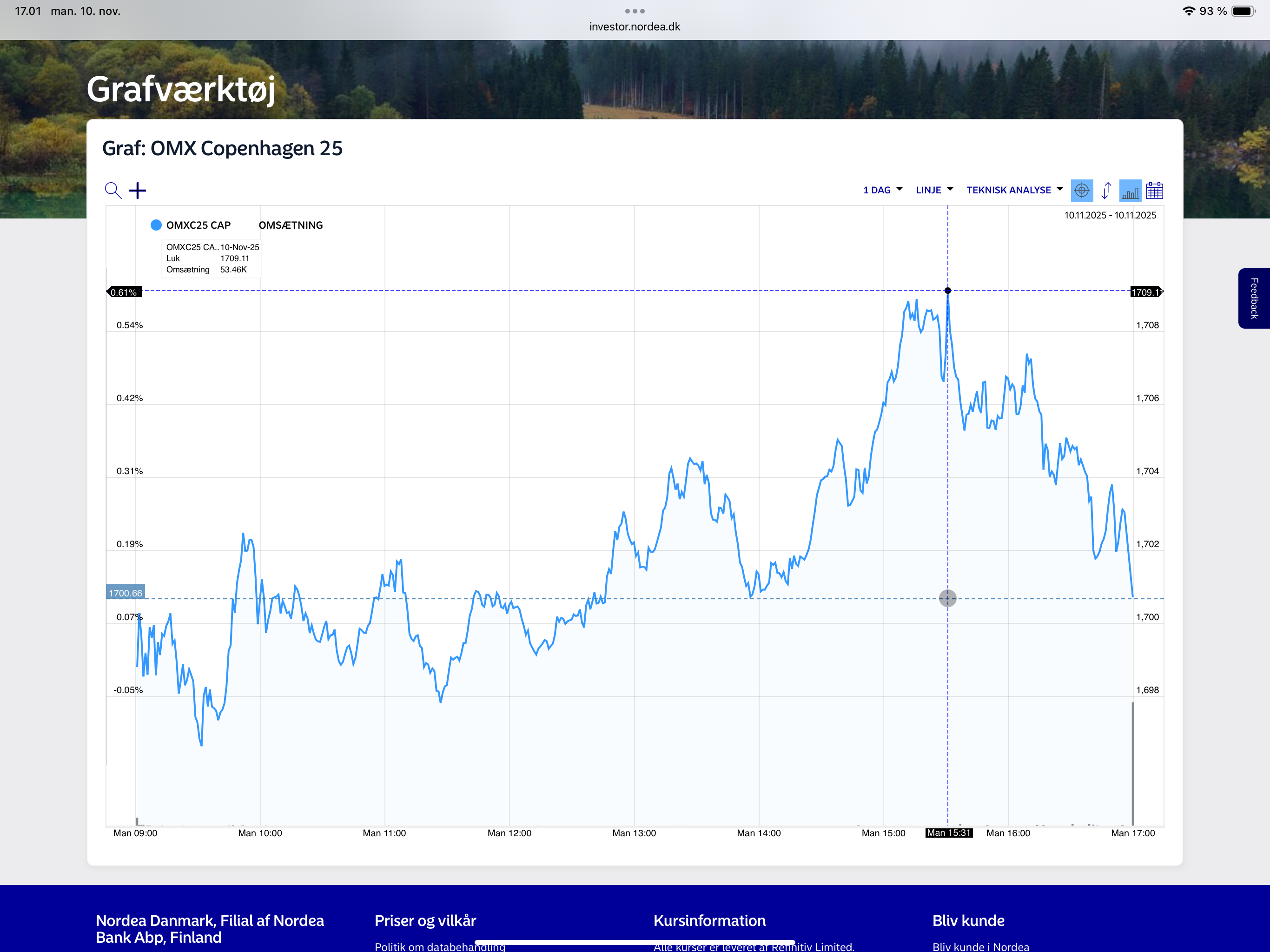Image resolution: width=1270 pixels, height=952 pixels.
Task: Tap the three-dot multitasking menu
Action: point(635,11)
